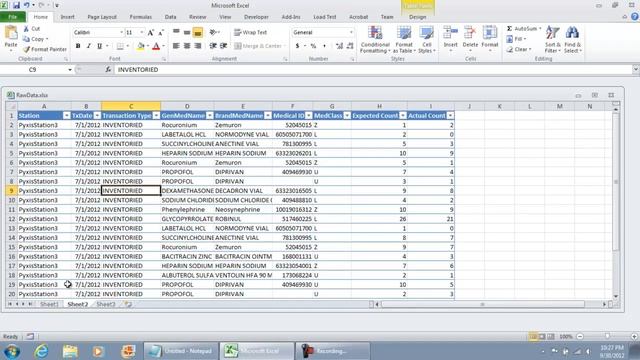The image size is (640, 360).
Task: Toggle Underline formatting
Action: 99,46
